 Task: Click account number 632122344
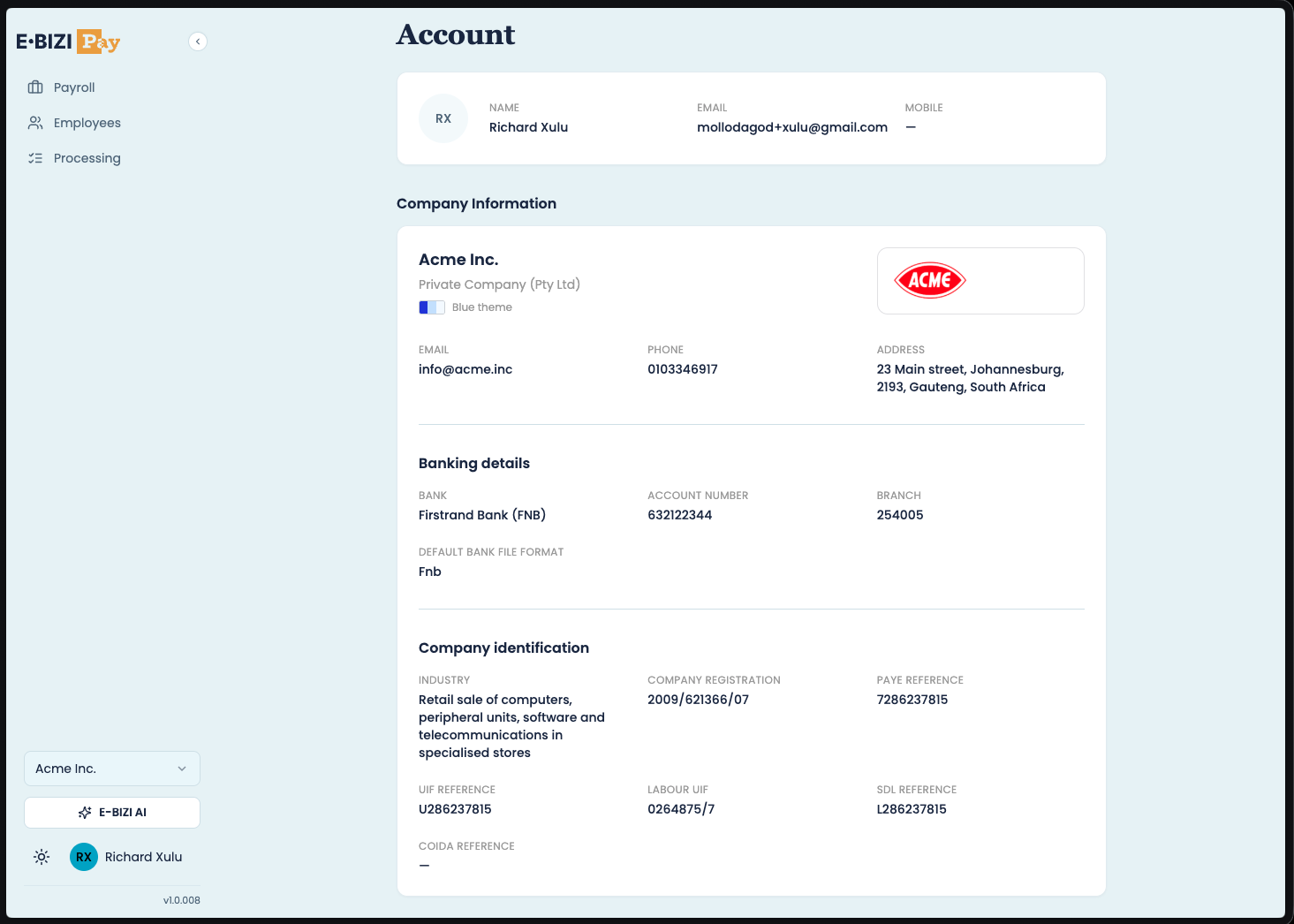point(680,515)
